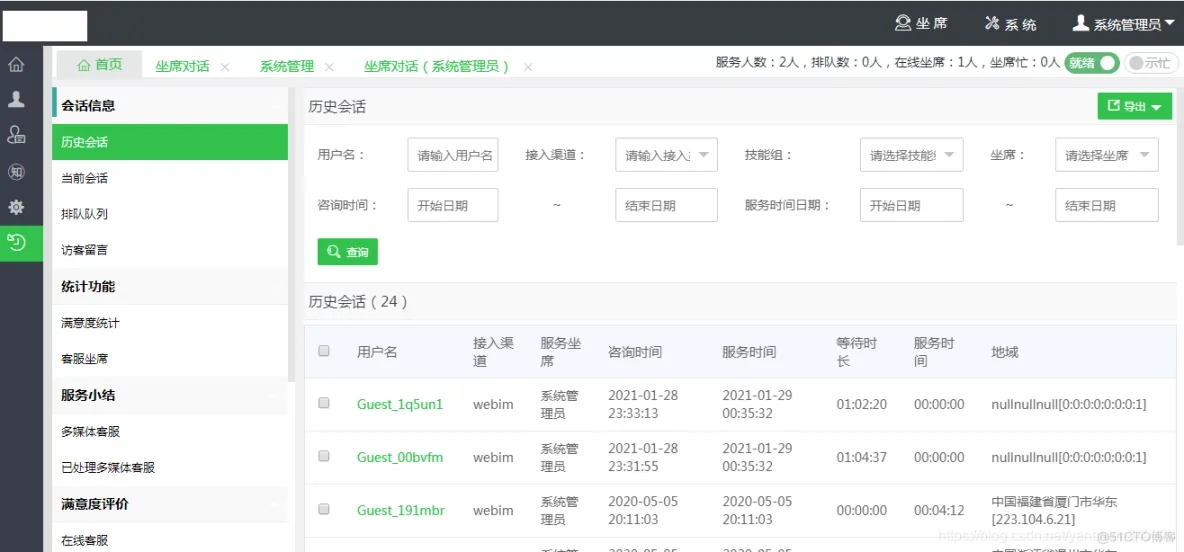Select 历史会话 in the side menu
Image resolution: width=1184 pixels, height=552 pixels.
(170, 142)
